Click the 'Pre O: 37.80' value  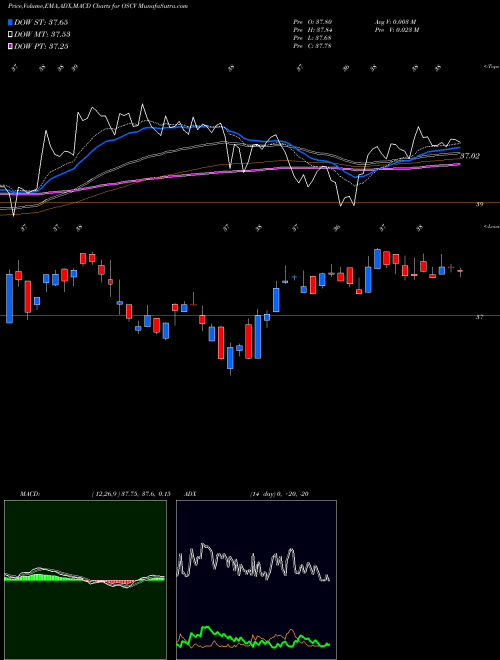pos(313,22)
